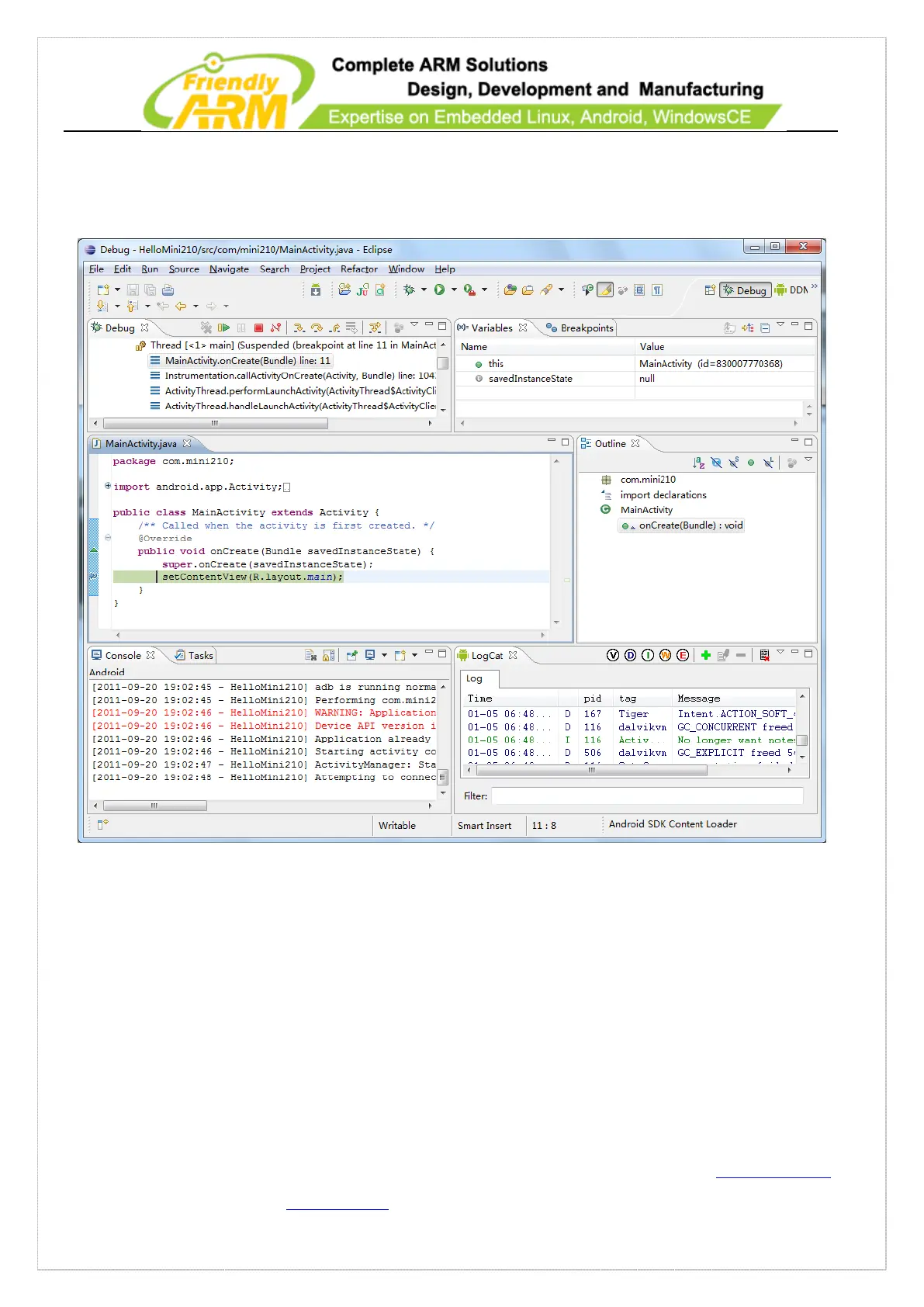Select the Tasks tab next to Console

[199, 656]
